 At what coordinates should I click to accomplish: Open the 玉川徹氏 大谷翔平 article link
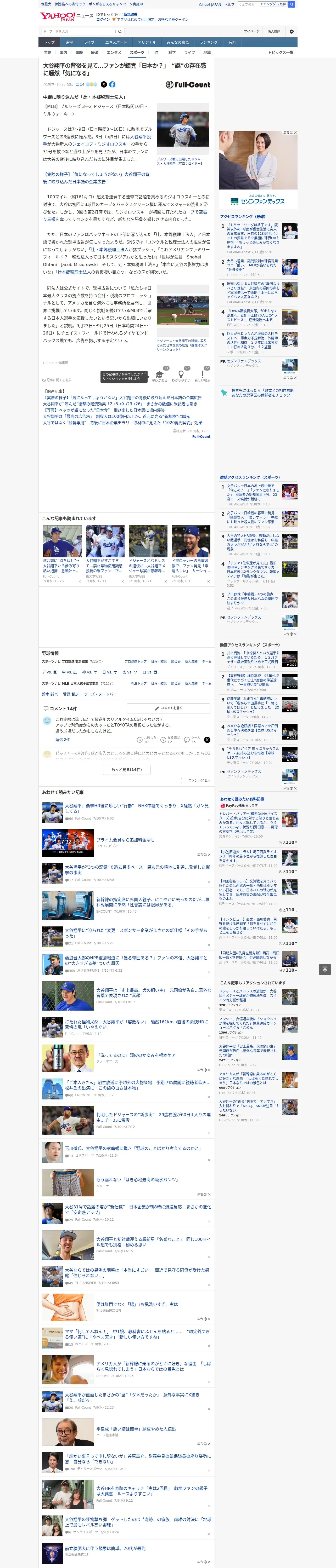(x=133, y=1148)
